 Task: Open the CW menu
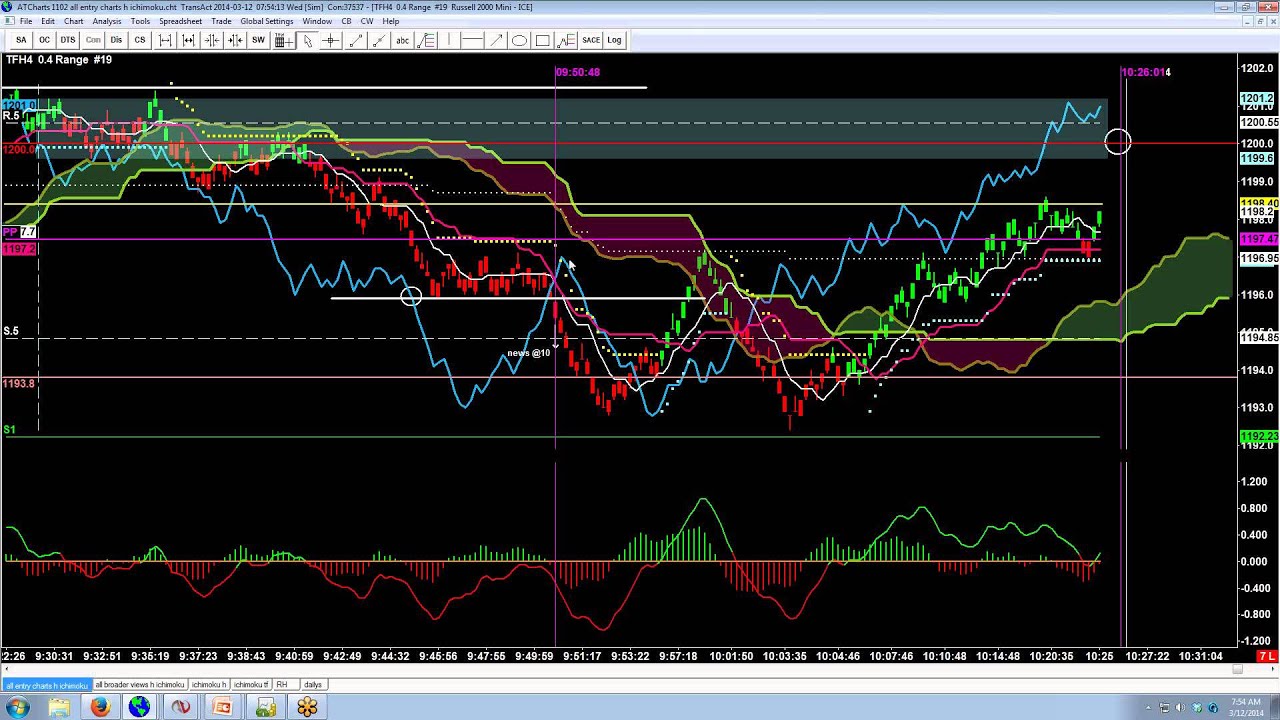coord(367,21)
